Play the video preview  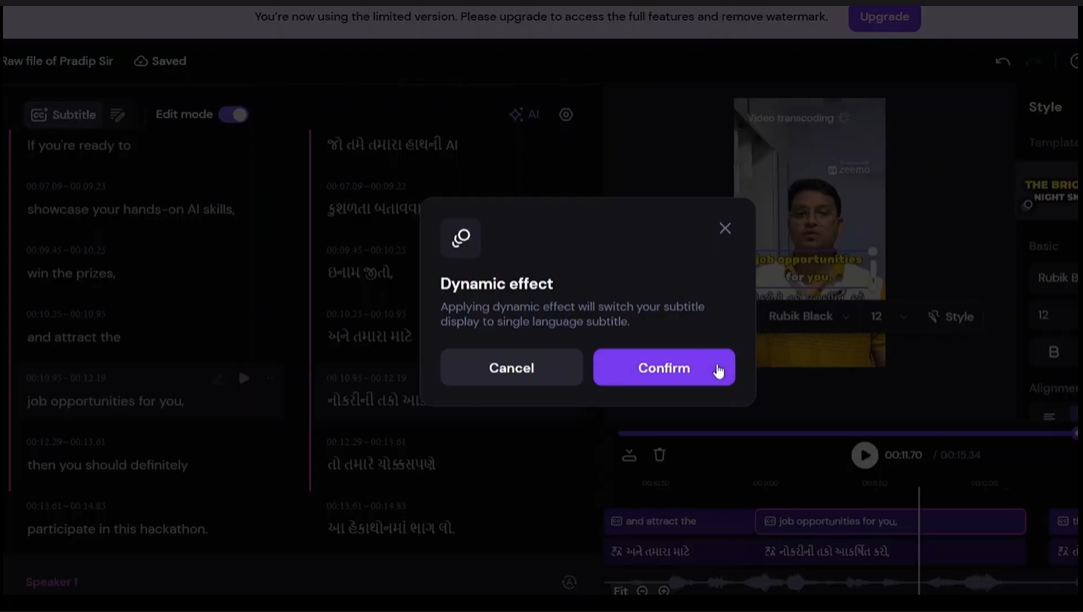pos(864,455)
